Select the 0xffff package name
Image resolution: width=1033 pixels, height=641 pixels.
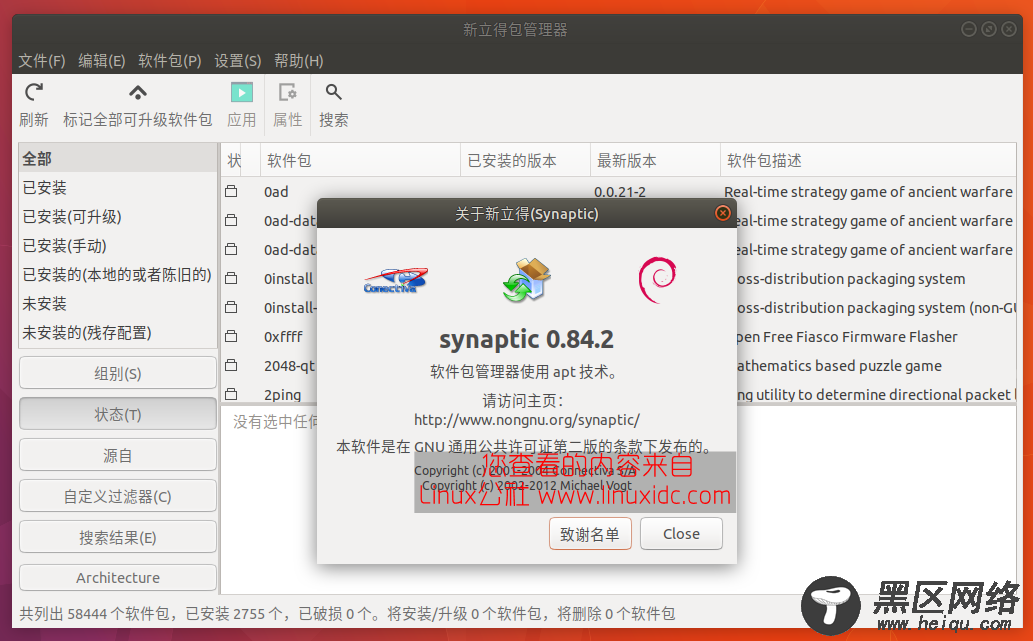tap(283, 337)
